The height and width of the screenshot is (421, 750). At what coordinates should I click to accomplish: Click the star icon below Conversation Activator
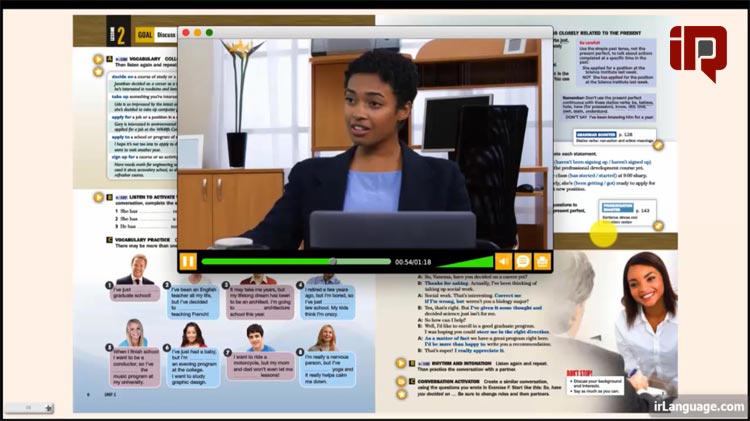coord(401,394)
